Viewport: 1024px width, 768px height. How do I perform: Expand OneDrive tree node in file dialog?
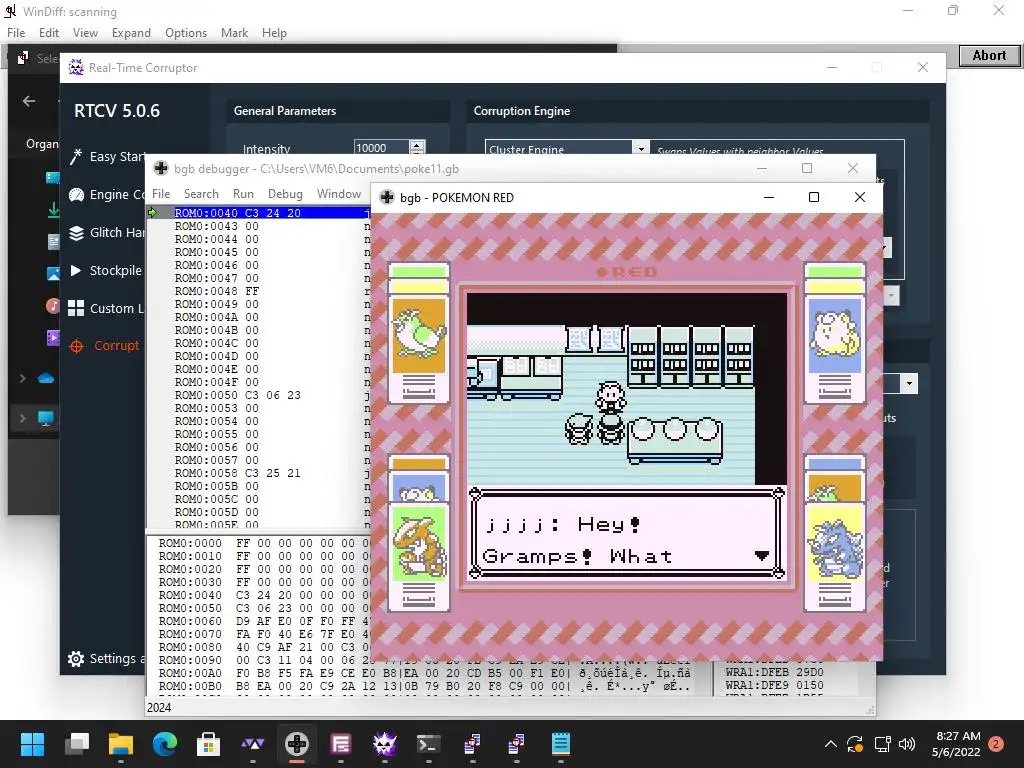pyautogui.click(x=23, y=378)
